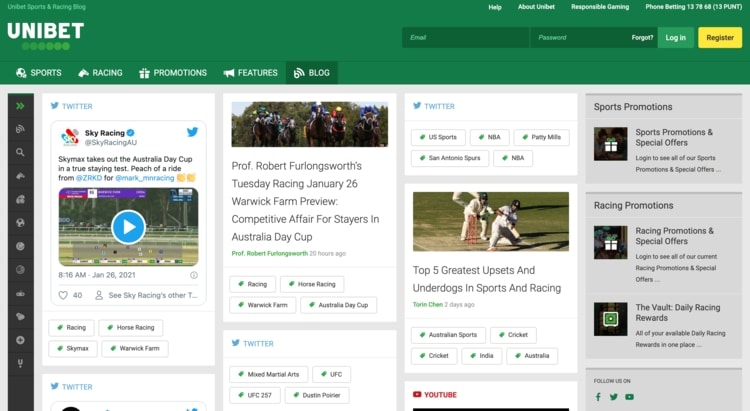
Task: Open the YouTube icon under Follow Us On
Action: click(629, 397)
